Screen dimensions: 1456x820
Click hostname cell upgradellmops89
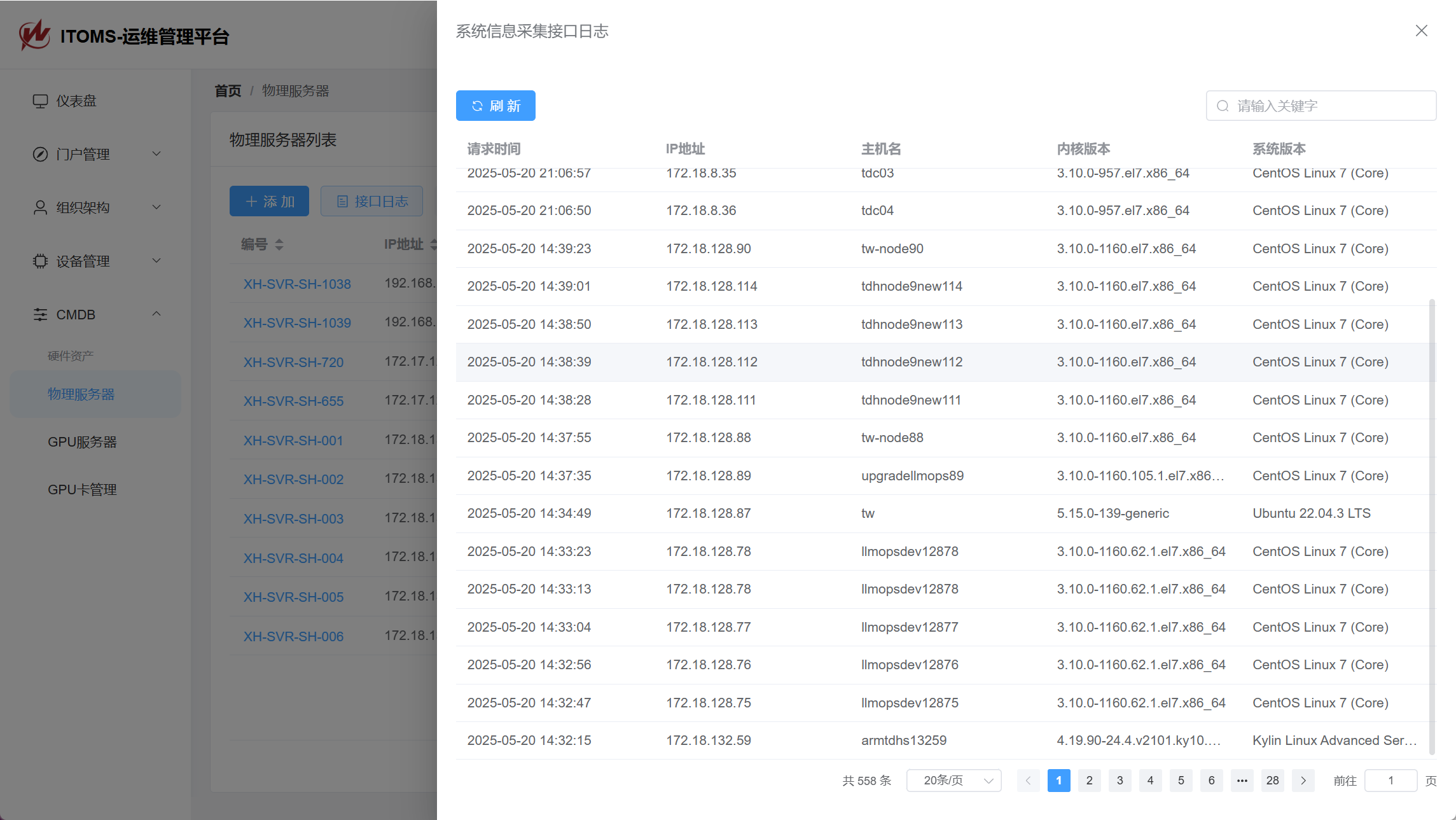click(x=912, y=476)
